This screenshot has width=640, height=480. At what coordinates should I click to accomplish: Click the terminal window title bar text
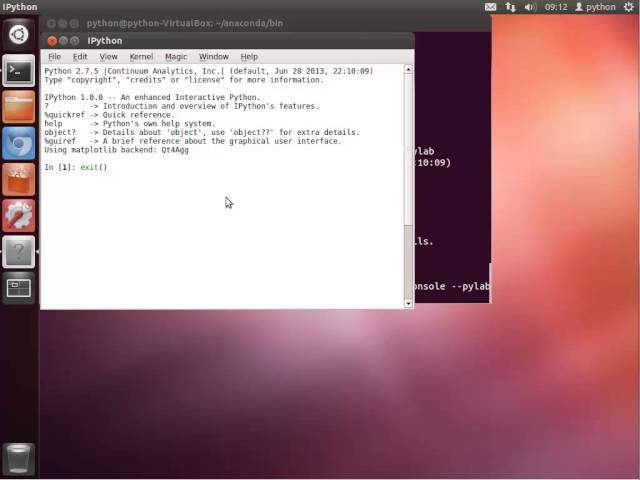[184, 23]
